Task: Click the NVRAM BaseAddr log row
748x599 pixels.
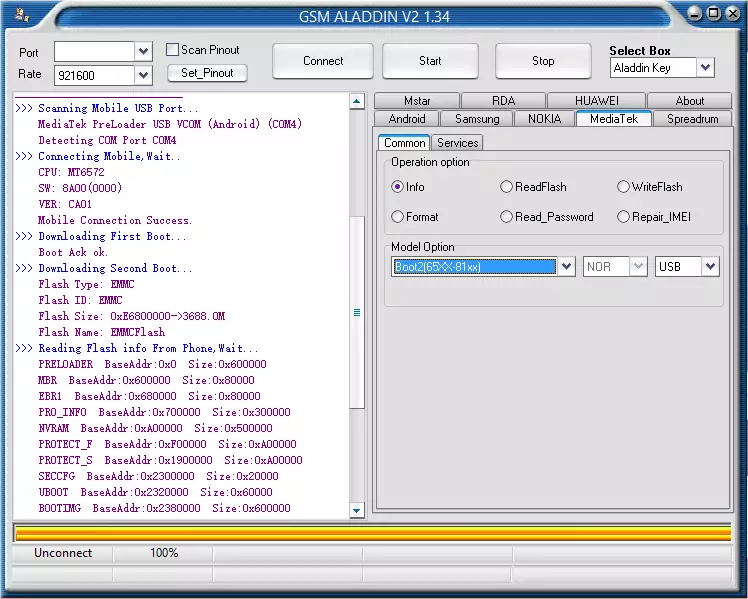Action: point(156,428)
